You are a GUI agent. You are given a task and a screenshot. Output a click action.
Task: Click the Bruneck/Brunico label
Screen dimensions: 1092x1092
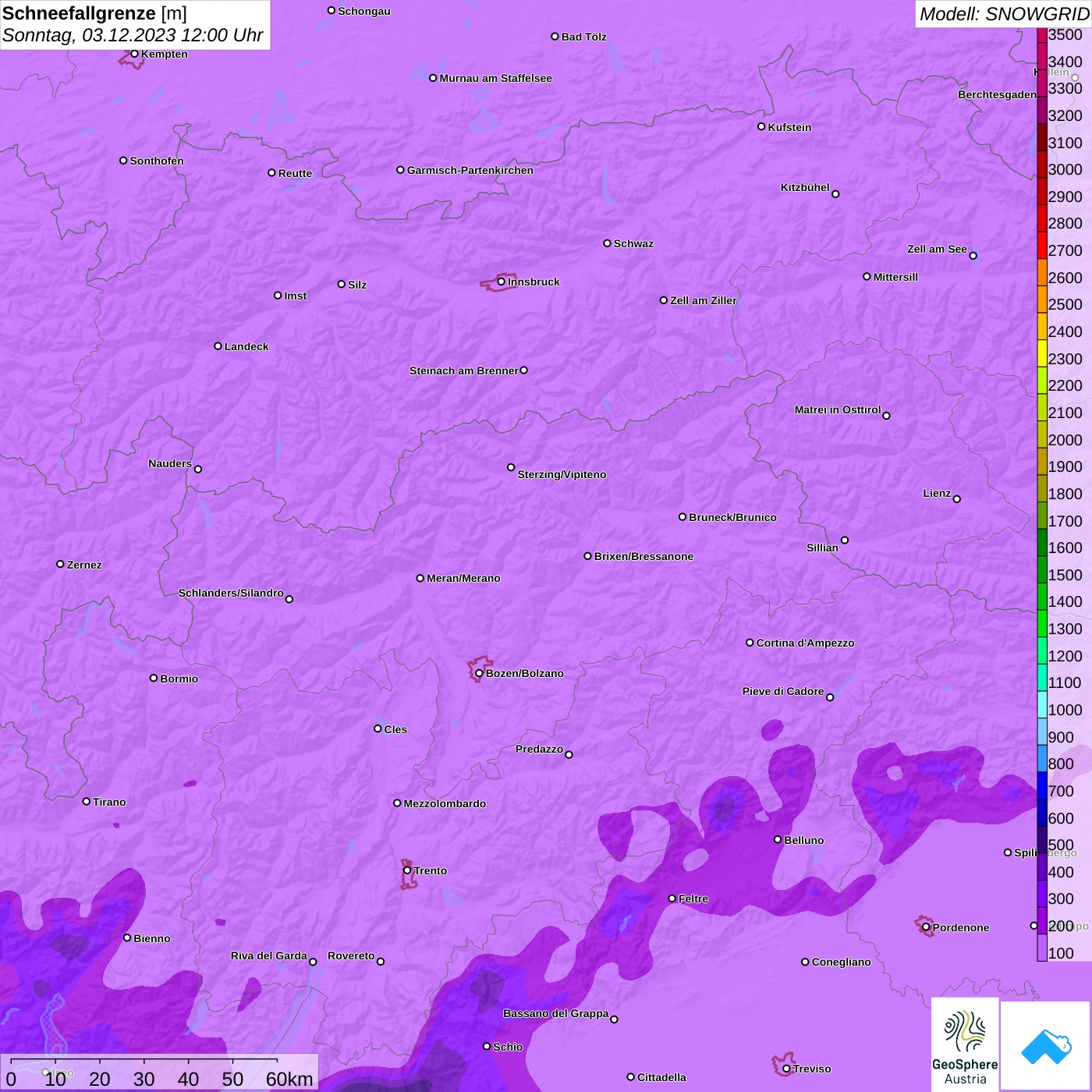point(732,517)
